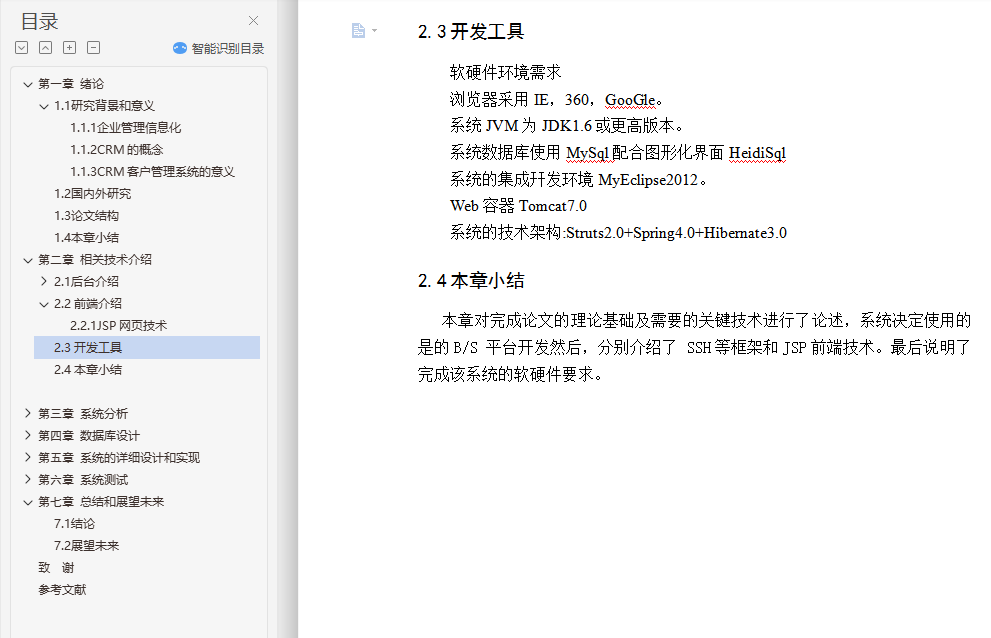Navigate to 1.2国内外研究
This screenshot has height=638, width=991.
pos(92,193)
